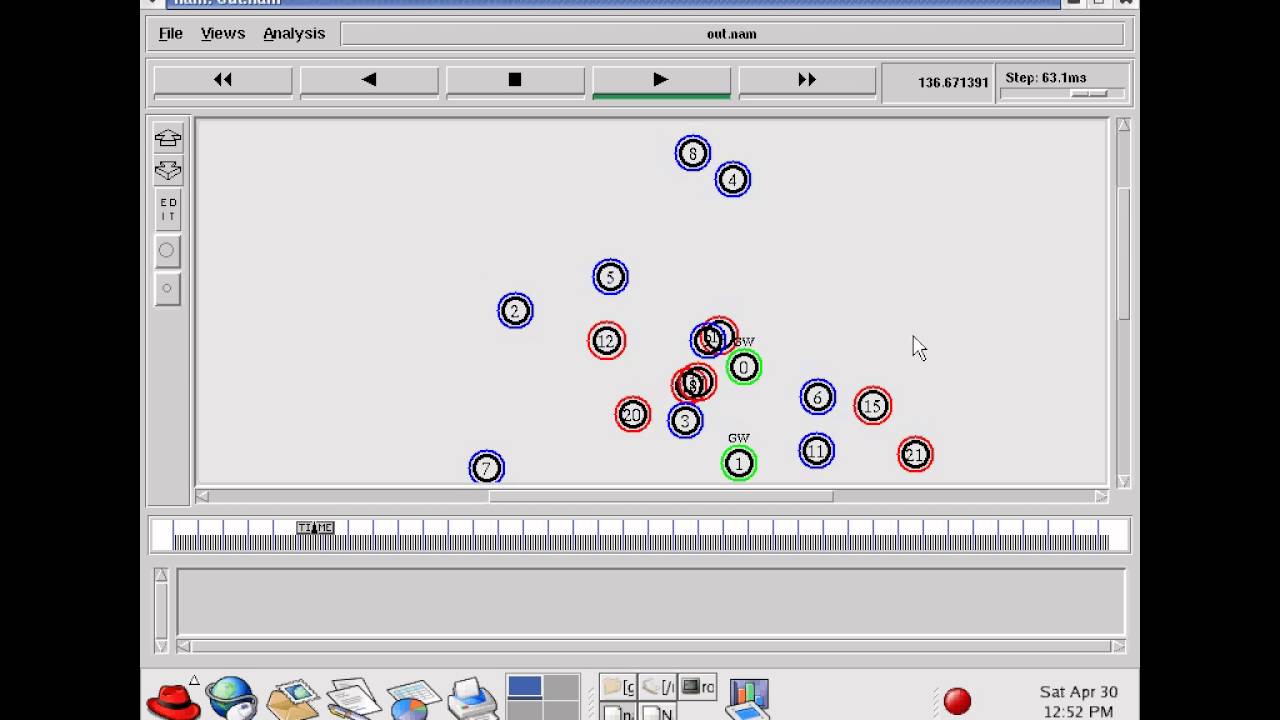1280x720 pixels.
Task: Click the zoom out arrow icon
Action: coord(168,171)
